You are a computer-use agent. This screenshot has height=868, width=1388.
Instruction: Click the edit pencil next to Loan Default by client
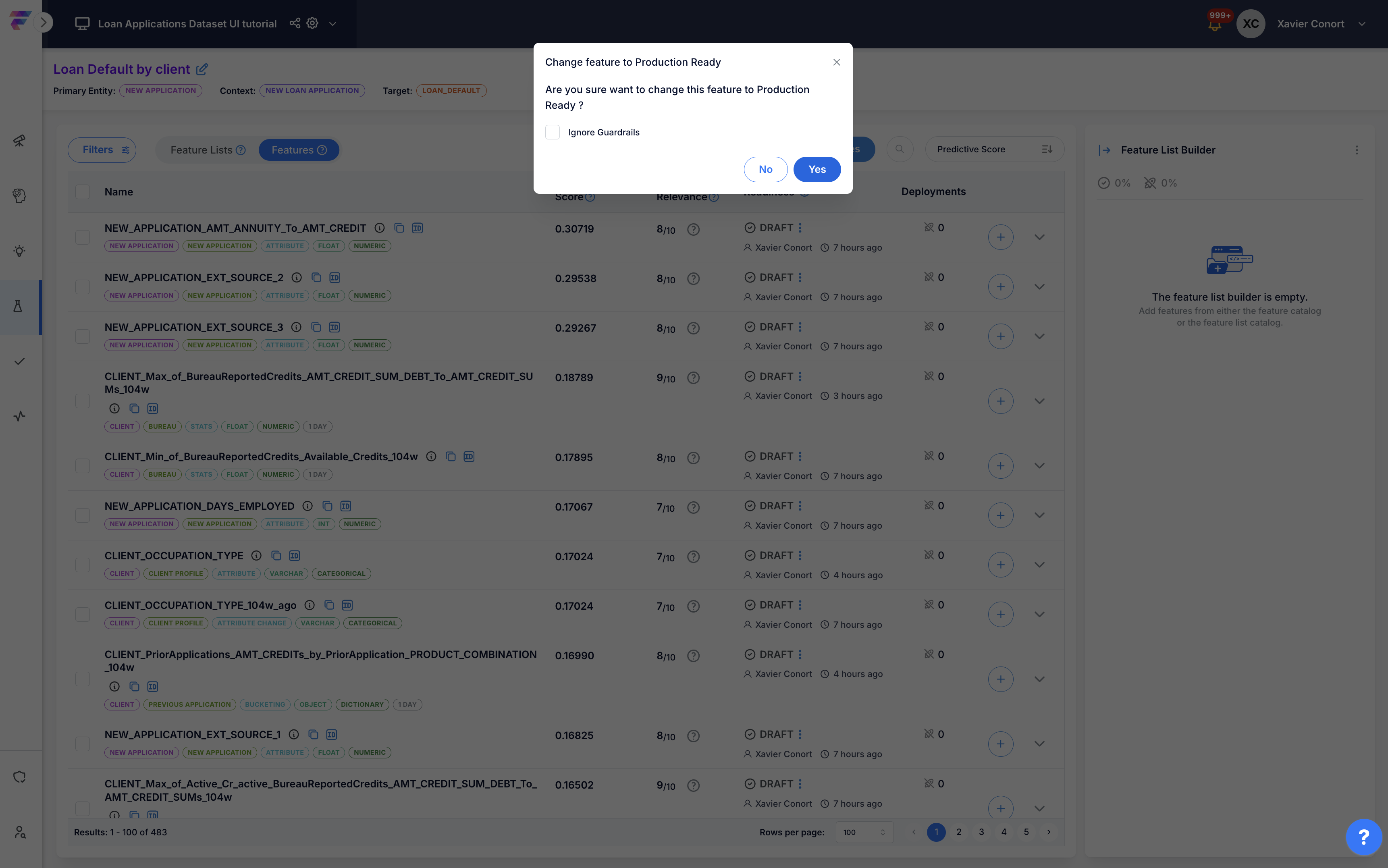[202, 69]
